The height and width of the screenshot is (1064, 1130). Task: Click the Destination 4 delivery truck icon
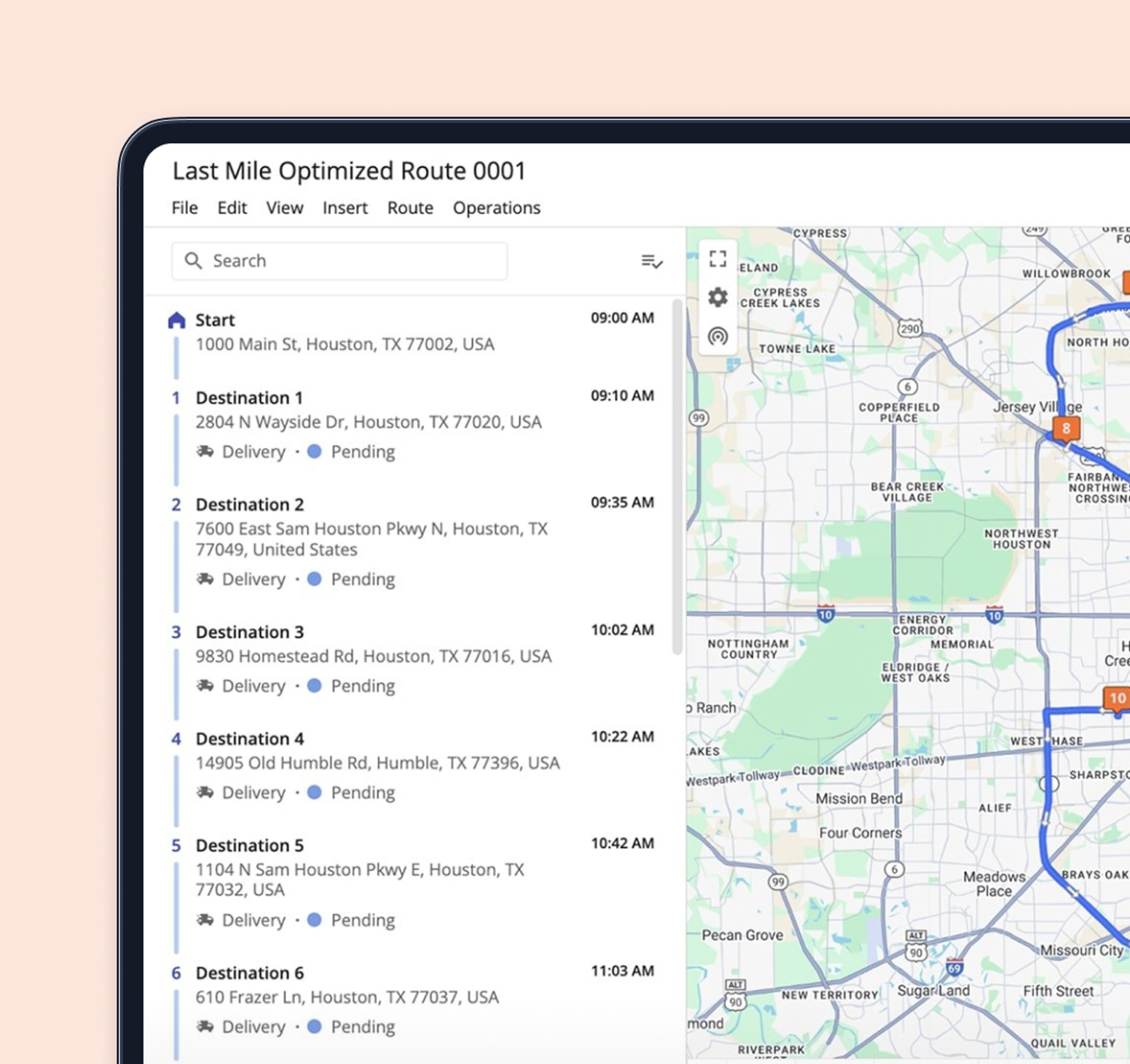click(x=205, y=792)
